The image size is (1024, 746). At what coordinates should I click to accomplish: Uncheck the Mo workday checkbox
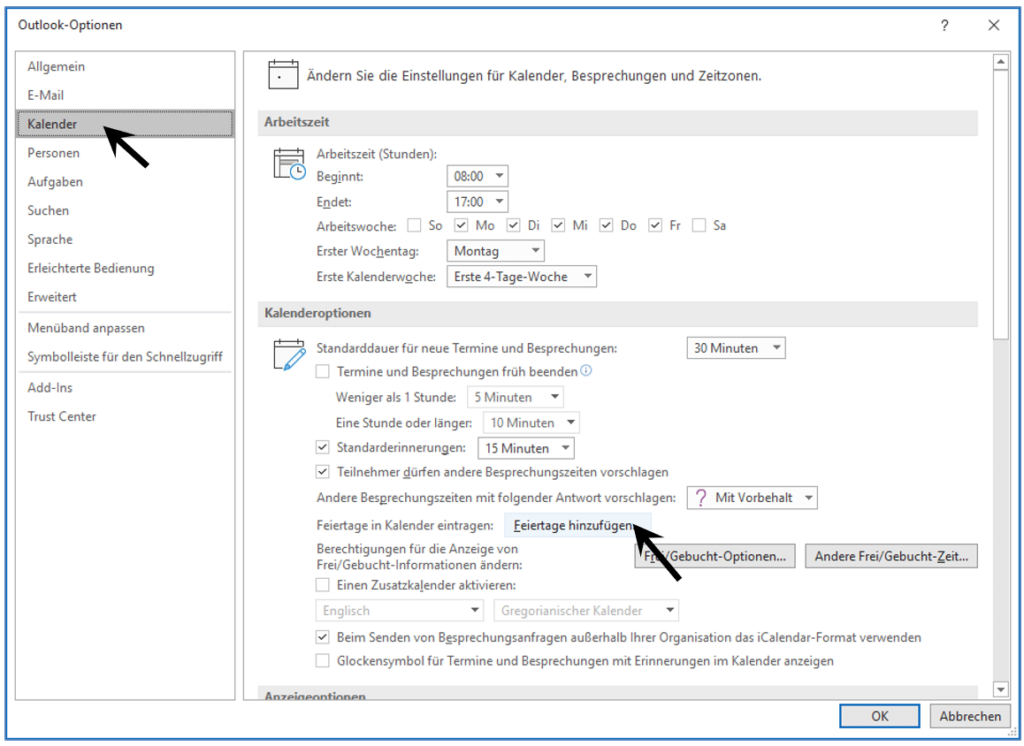click(x=461, y=225)
